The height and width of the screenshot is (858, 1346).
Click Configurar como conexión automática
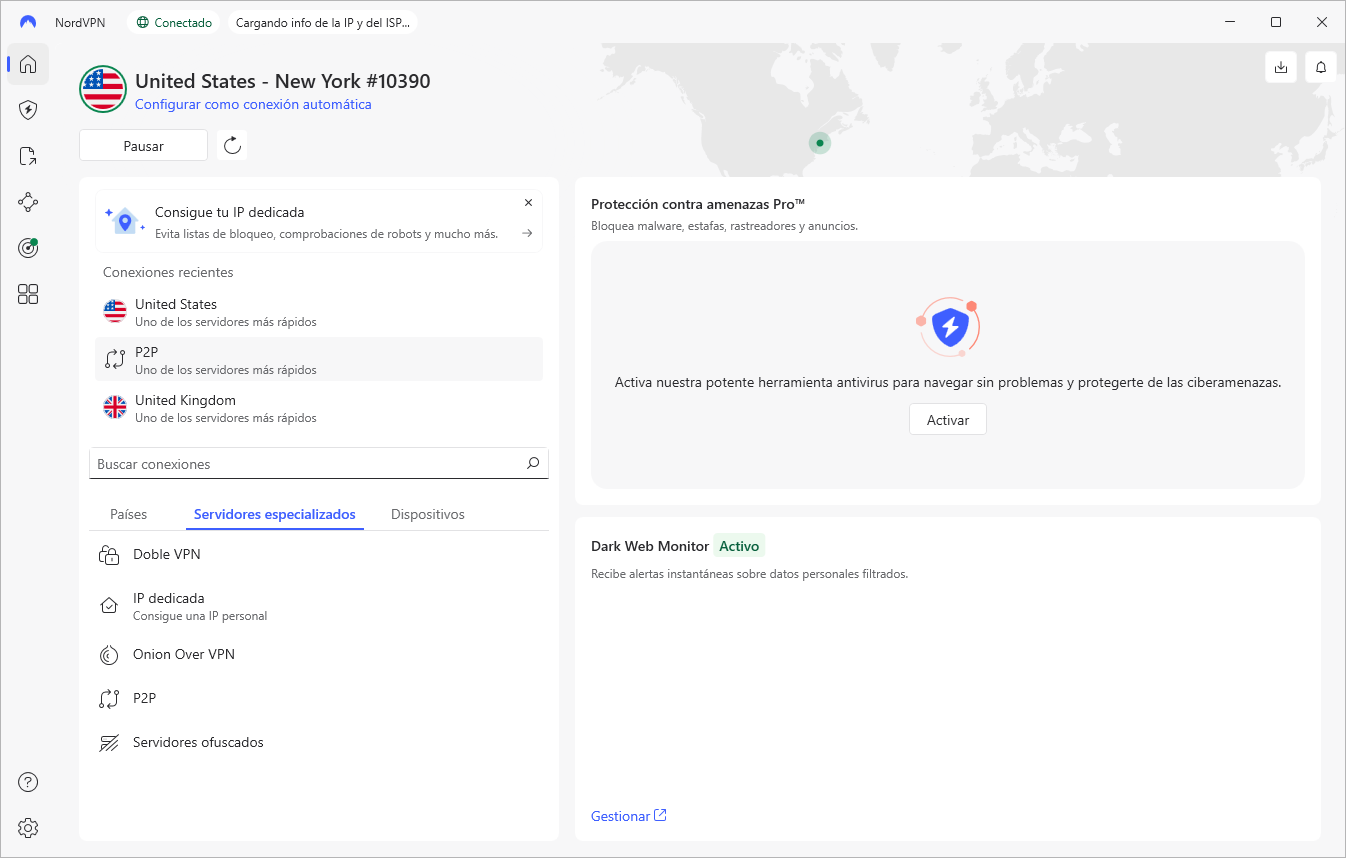253,104
